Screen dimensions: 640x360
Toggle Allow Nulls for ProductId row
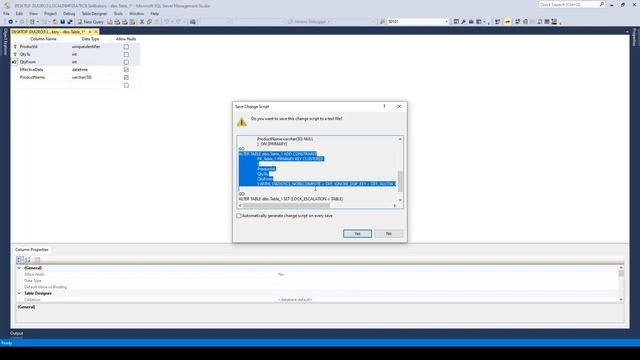[x=126, y=47]
